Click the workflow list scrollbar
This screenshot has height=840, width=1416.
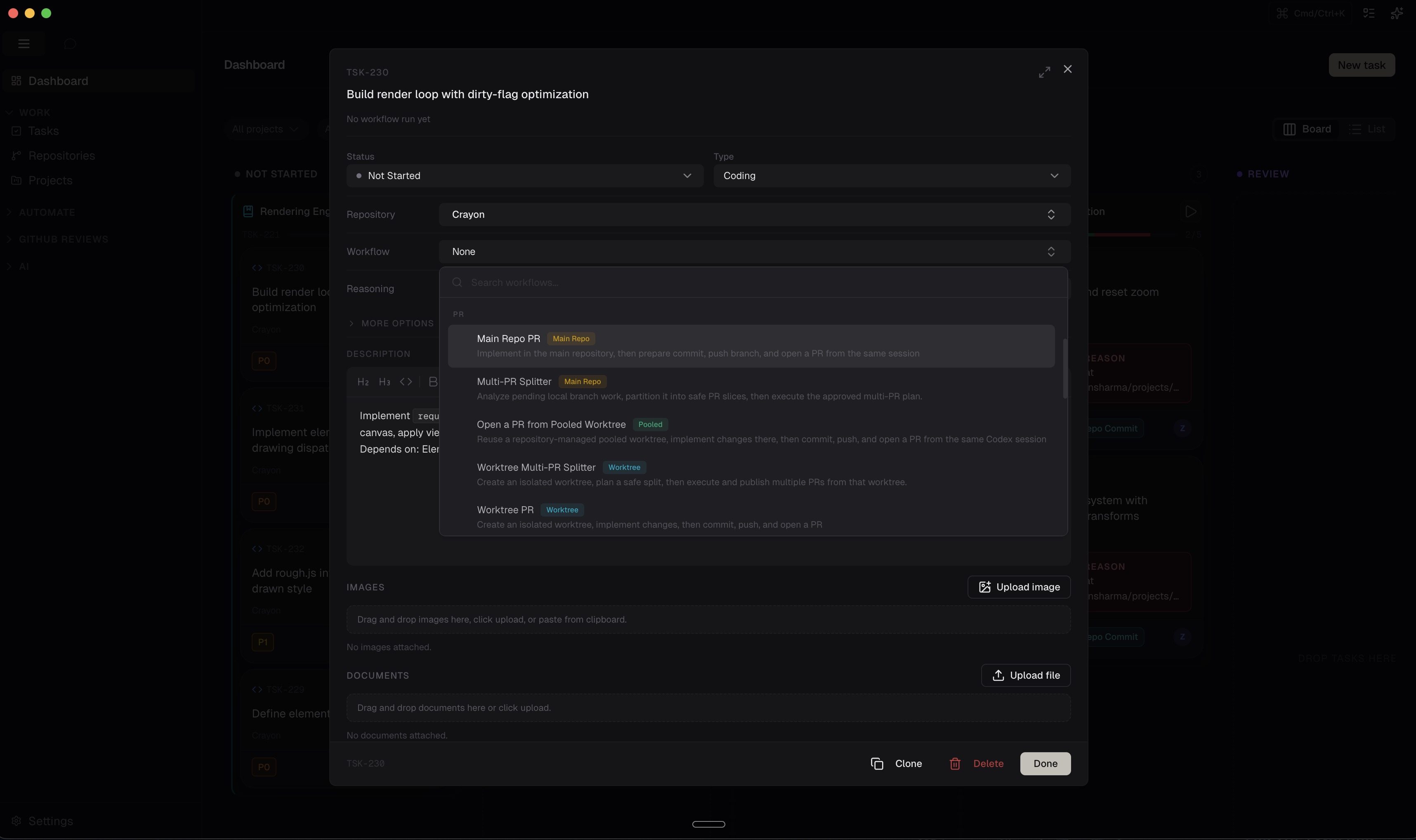pos(1064,368)
